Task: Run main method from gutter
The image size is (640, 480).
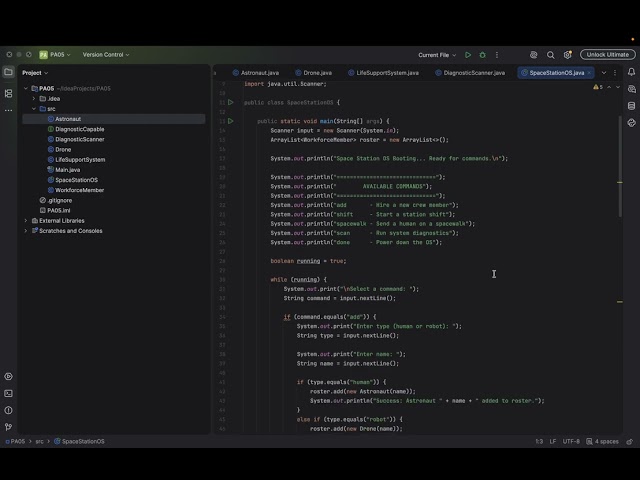Action: coord(231,121)
